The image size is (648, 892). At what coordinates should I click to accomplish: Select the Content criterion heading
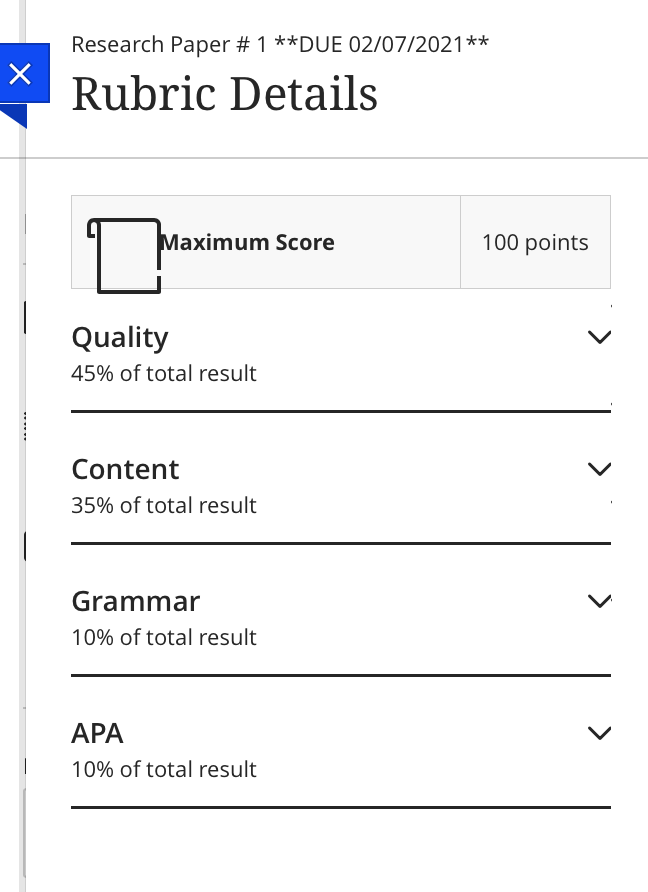(x=125, y=469)
